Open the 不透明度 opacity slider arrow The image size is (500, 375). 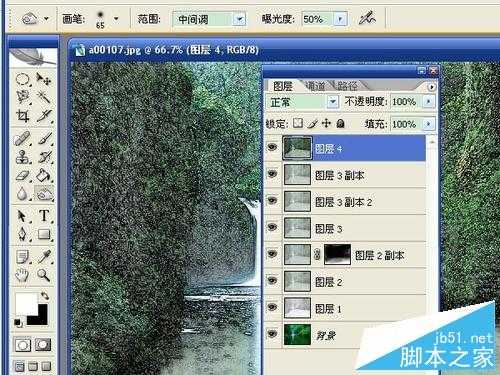click(429, 101)
